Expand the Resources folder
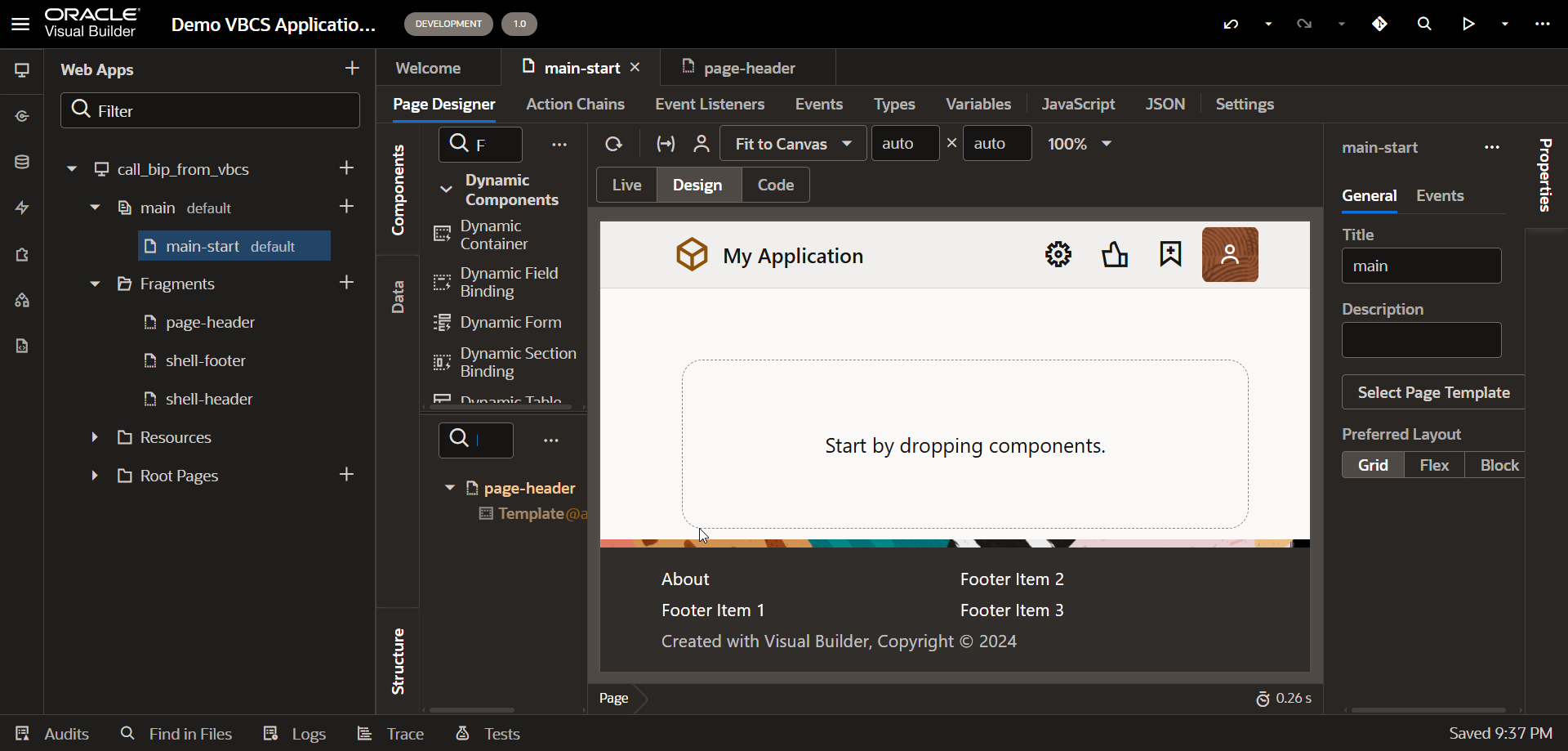 coord(95,437)
